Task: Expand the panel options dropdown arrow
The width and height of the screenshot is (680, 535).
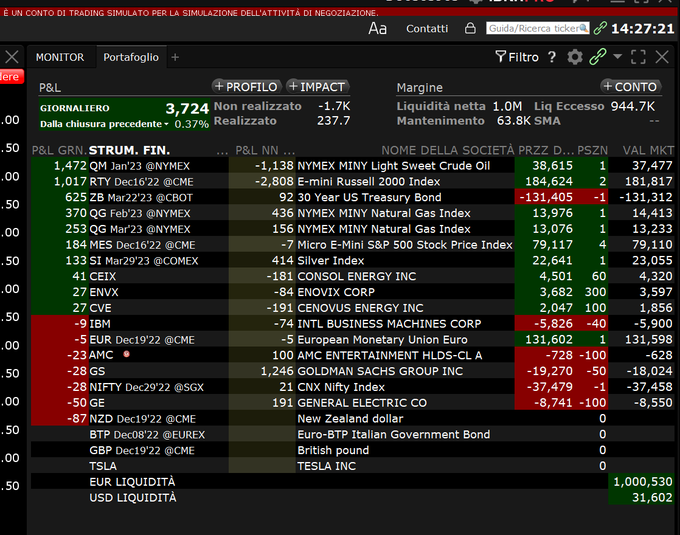Action: point(618,56)
